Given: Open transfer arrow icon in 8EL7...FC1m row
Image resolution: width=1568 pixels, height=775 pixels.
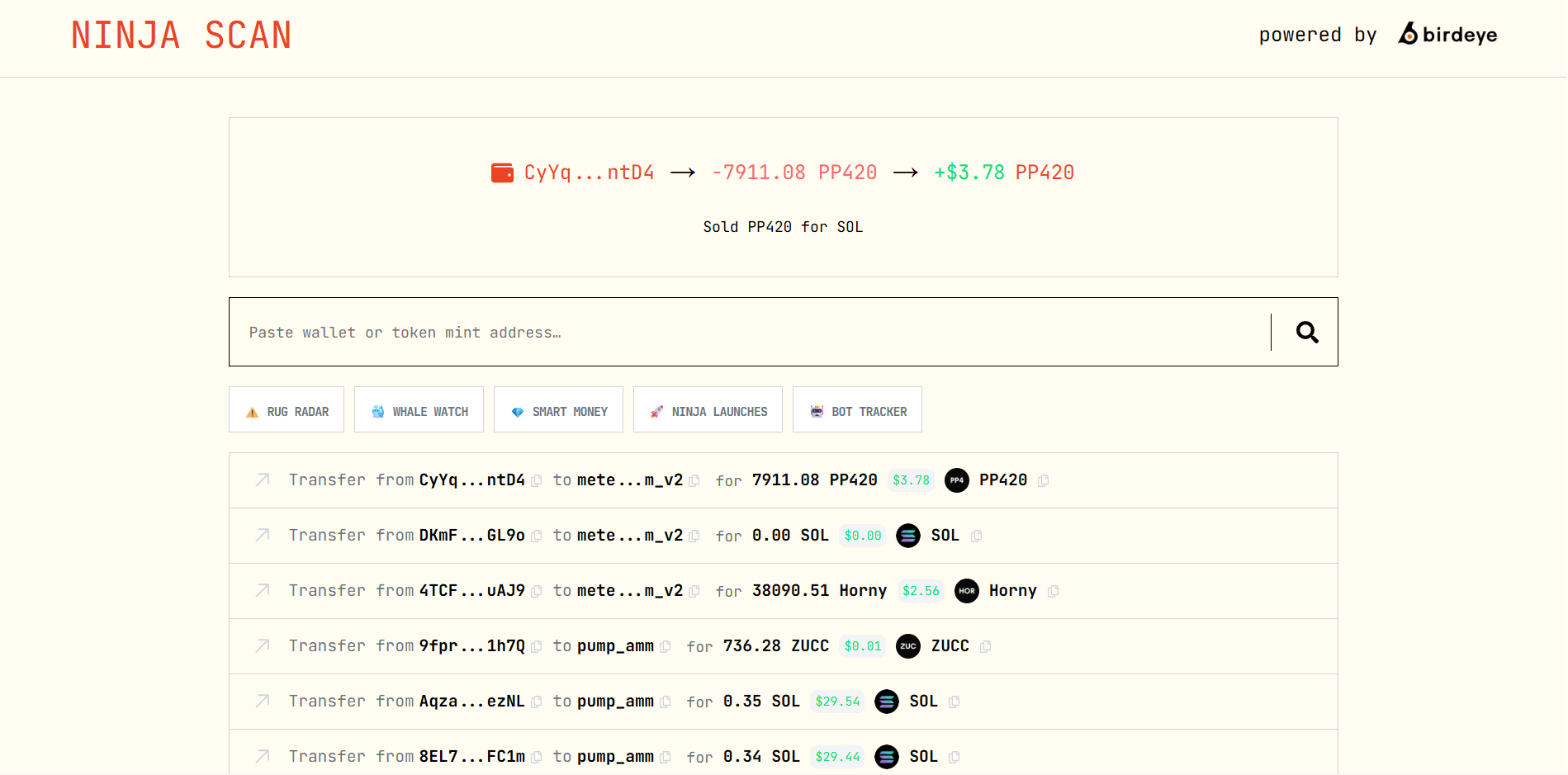Looking at the screenshot, I should click(263, 756).
